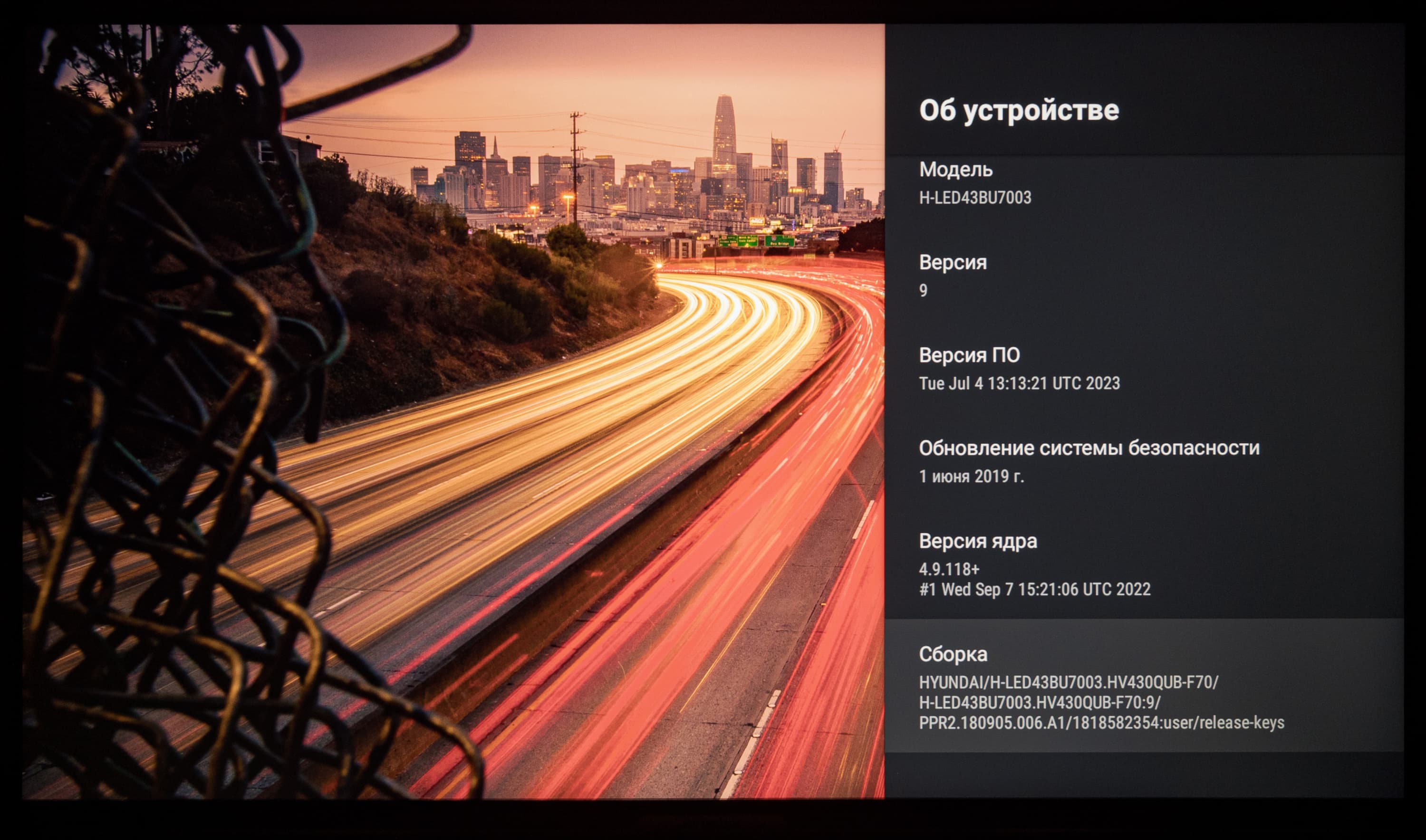Click build line "H-LED43BU7003.HV430QUB-F70:9/"

pyautogui.click(x=1039, y=702)
